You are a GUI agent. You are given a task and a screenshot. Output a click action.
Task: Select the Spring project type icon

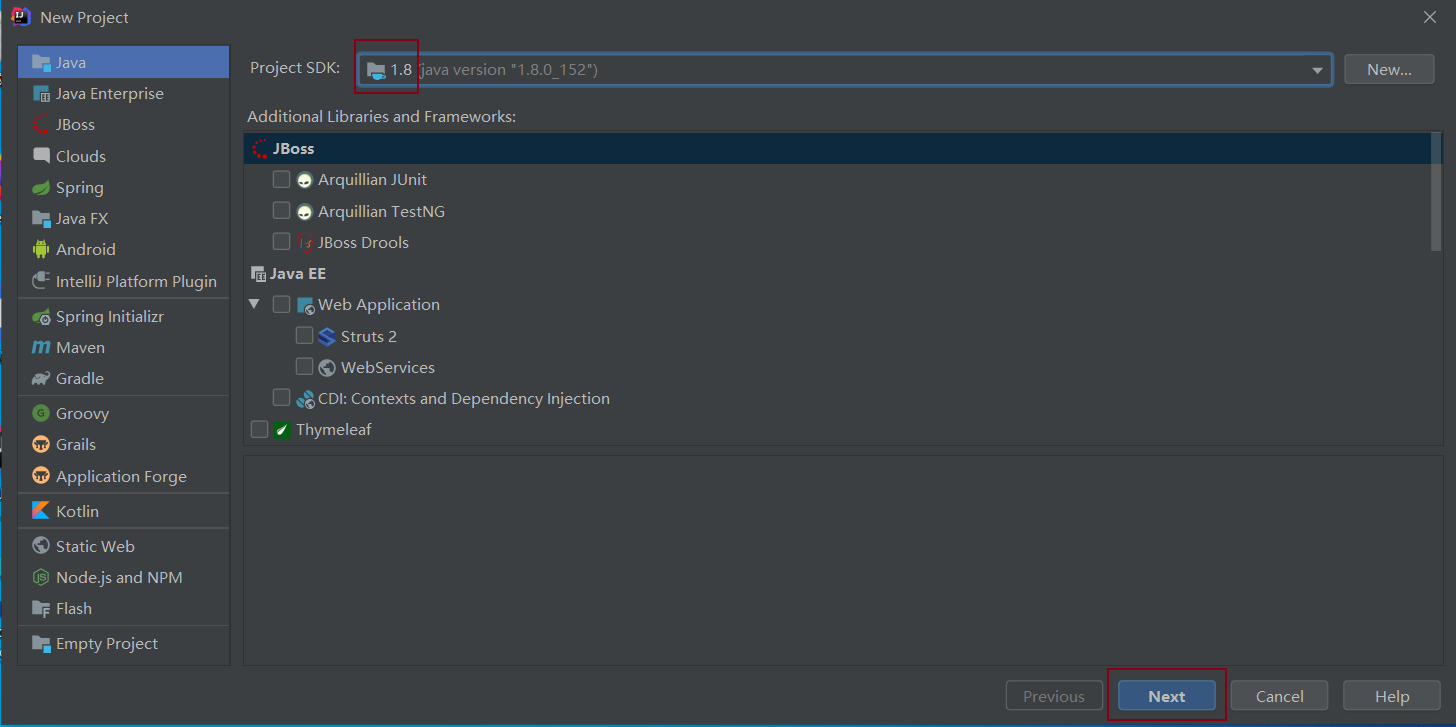coord(41,188)
